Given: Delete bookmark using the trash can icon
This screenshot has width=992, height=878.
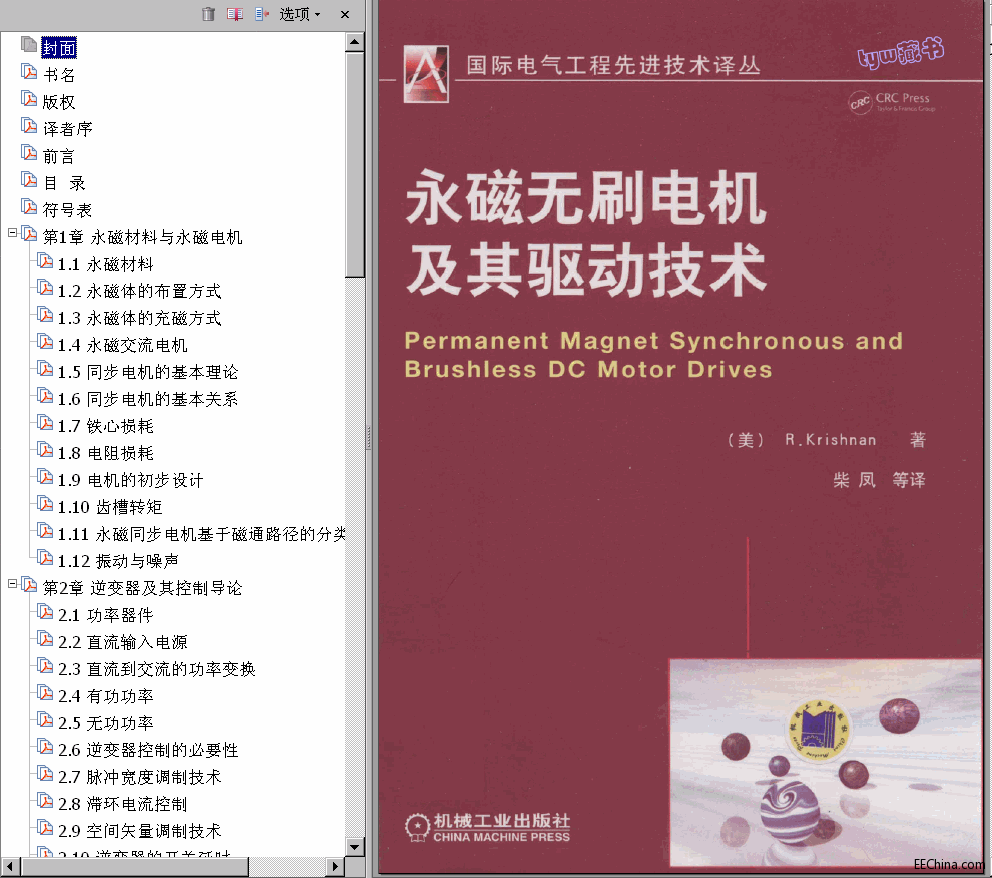Looking at the screenshot, I should (x=208, y=14).
